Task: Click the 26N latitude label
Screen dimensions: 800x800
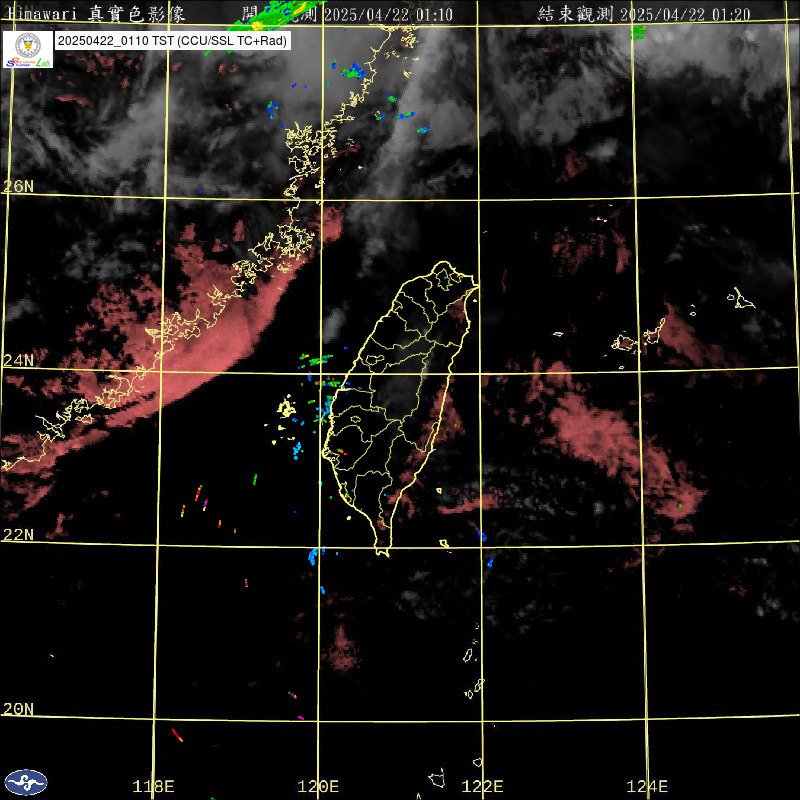Action: click(18, 186)
